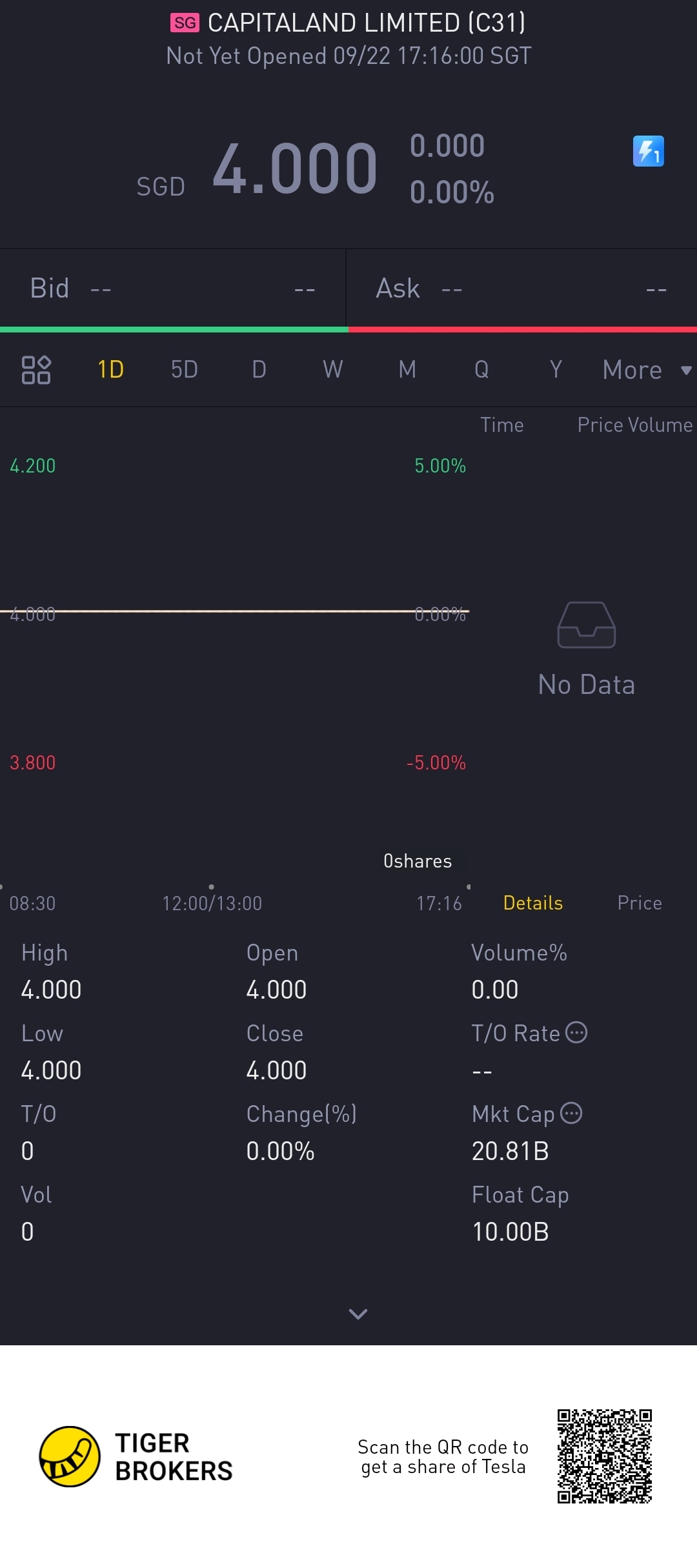The height and width of the screenshot is (1568, 697).
Task: Select the yearly Y chart tab
Action: tap(556, 370)
